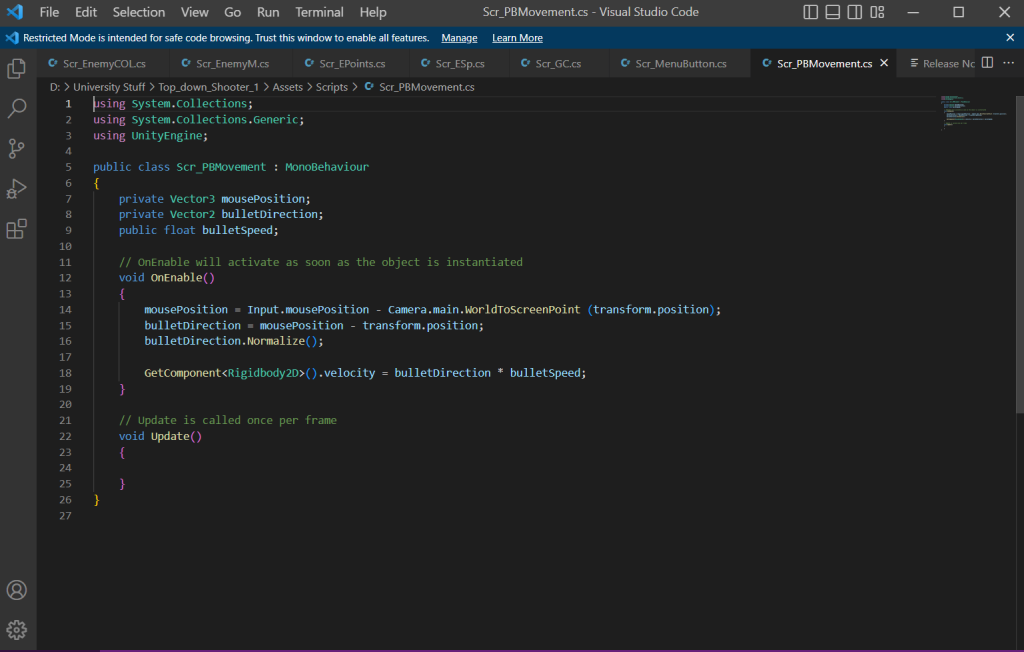Open the Explorer view in activity bar
Image resolution: width=1024 pixels, height=652 pixels.
[17, 69]
